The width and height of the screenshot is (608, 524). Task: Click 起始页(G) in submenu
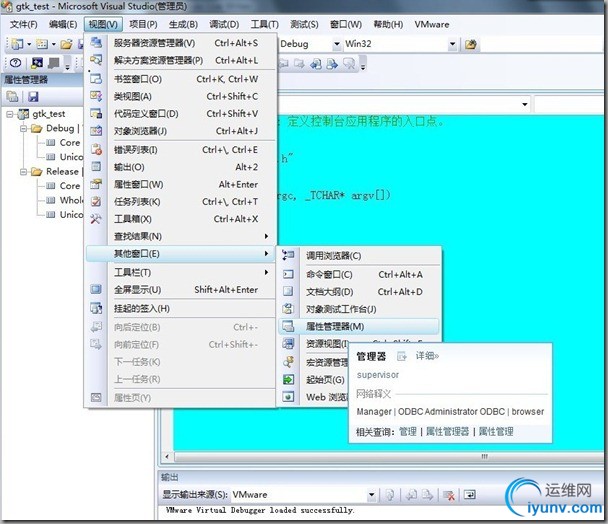pos(325,380)
